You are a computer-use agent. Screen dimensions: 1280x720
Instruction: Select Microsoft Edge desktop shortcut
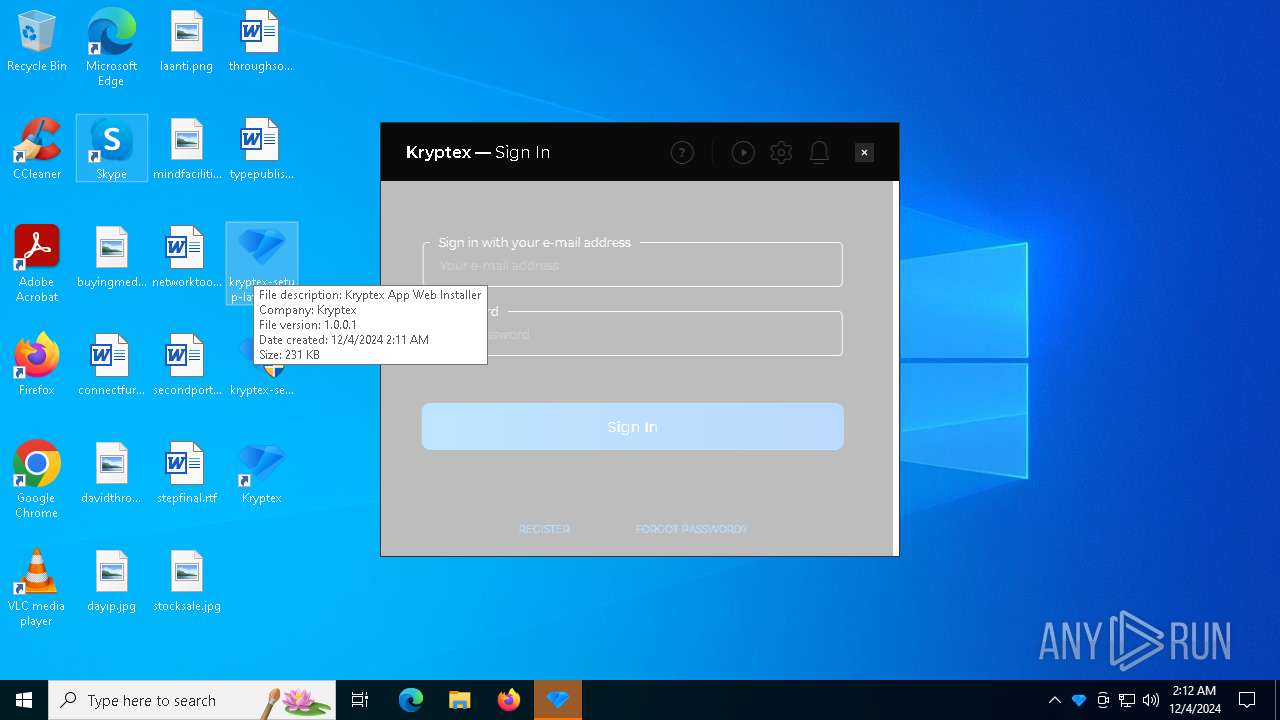click(111, 47)
